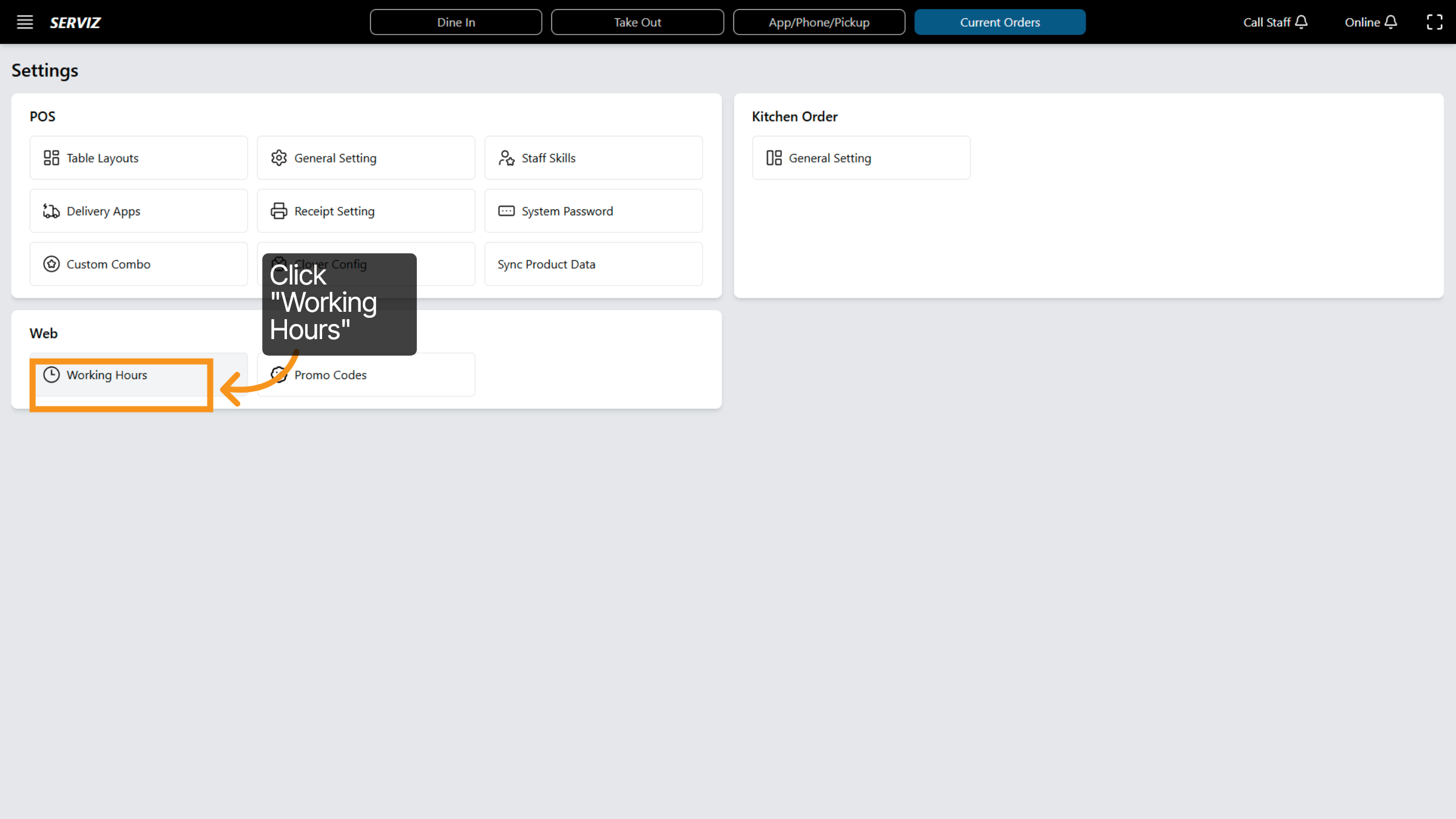Screen dimensions: 1456x819
Task: Click the Online notification bell icon
Action: 1391,22
